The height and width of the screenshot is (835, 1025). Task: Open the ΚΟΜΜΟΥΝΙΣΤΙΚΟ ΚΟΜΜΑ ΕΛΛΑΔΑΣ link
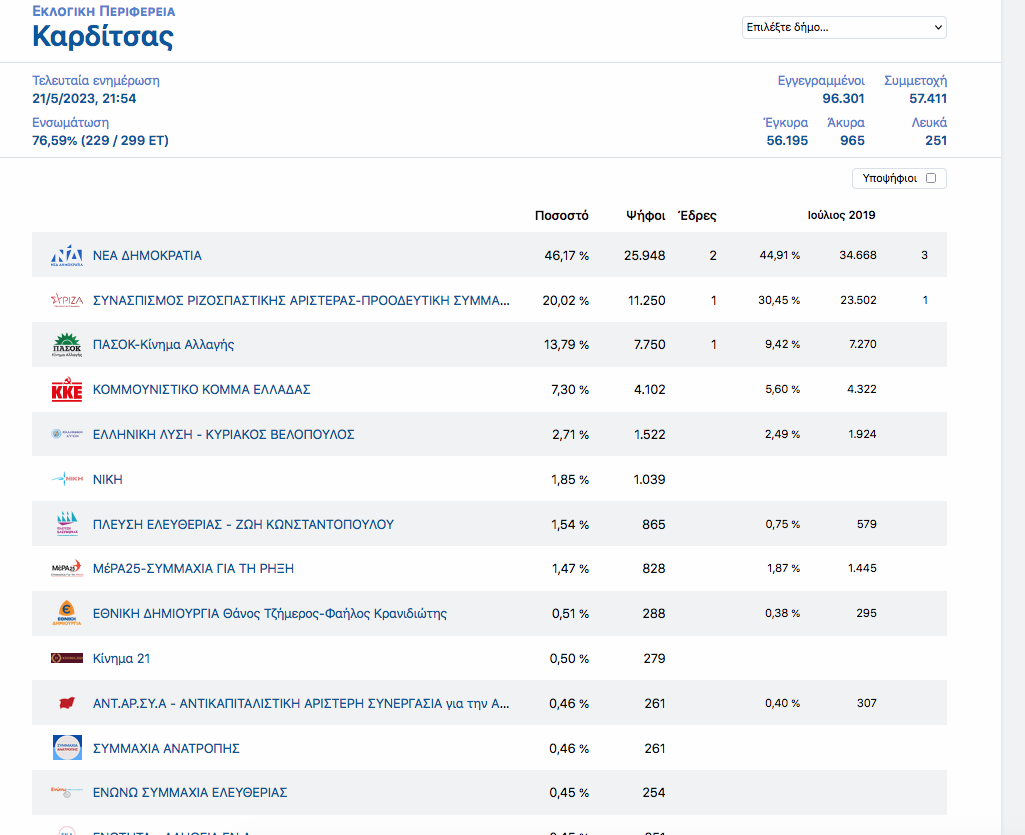[x=201, y=390]
